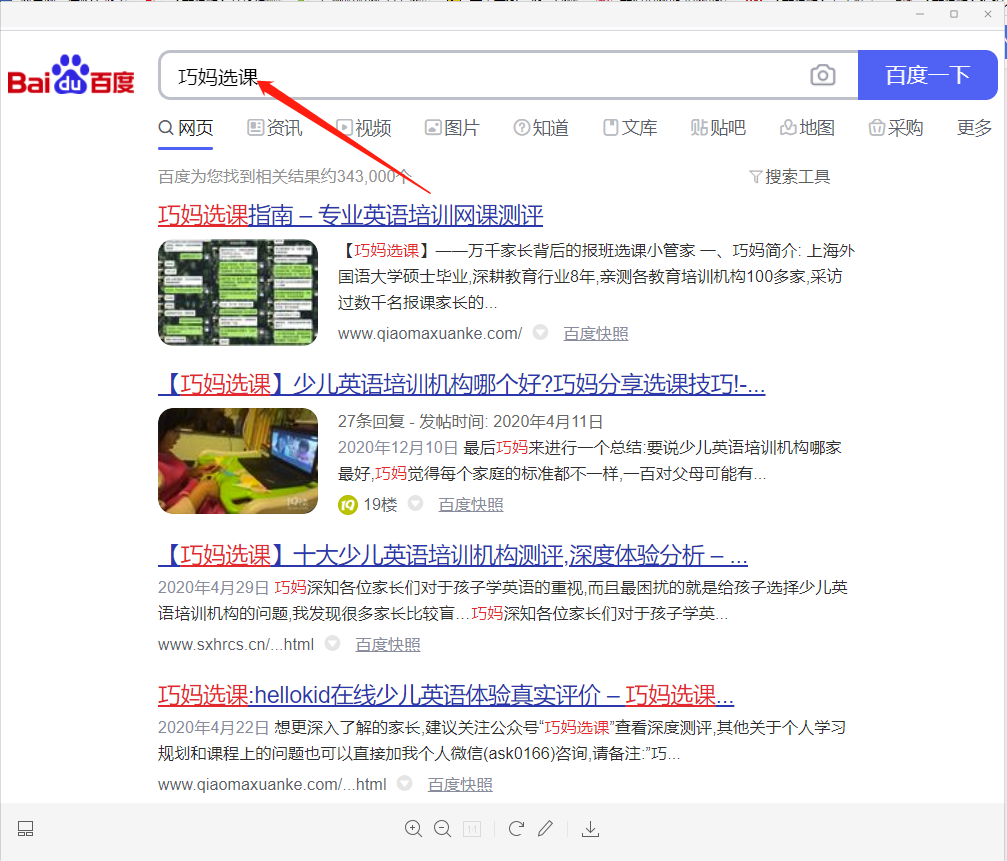Click URL text www.sxhrcs.cn/...html
The width and height of the screenshot is (1007, 861).
(236, 644)
